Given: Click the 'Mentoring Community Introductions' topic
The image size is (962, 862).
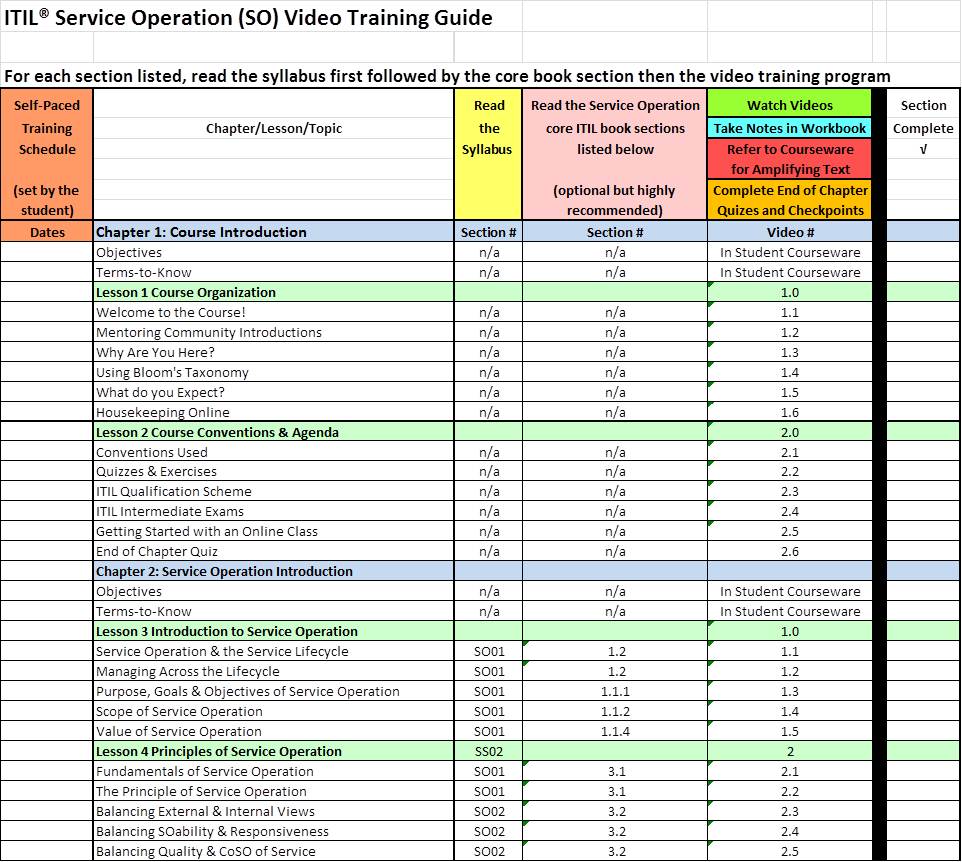Looking at the screenshot, I should [274, 333].
